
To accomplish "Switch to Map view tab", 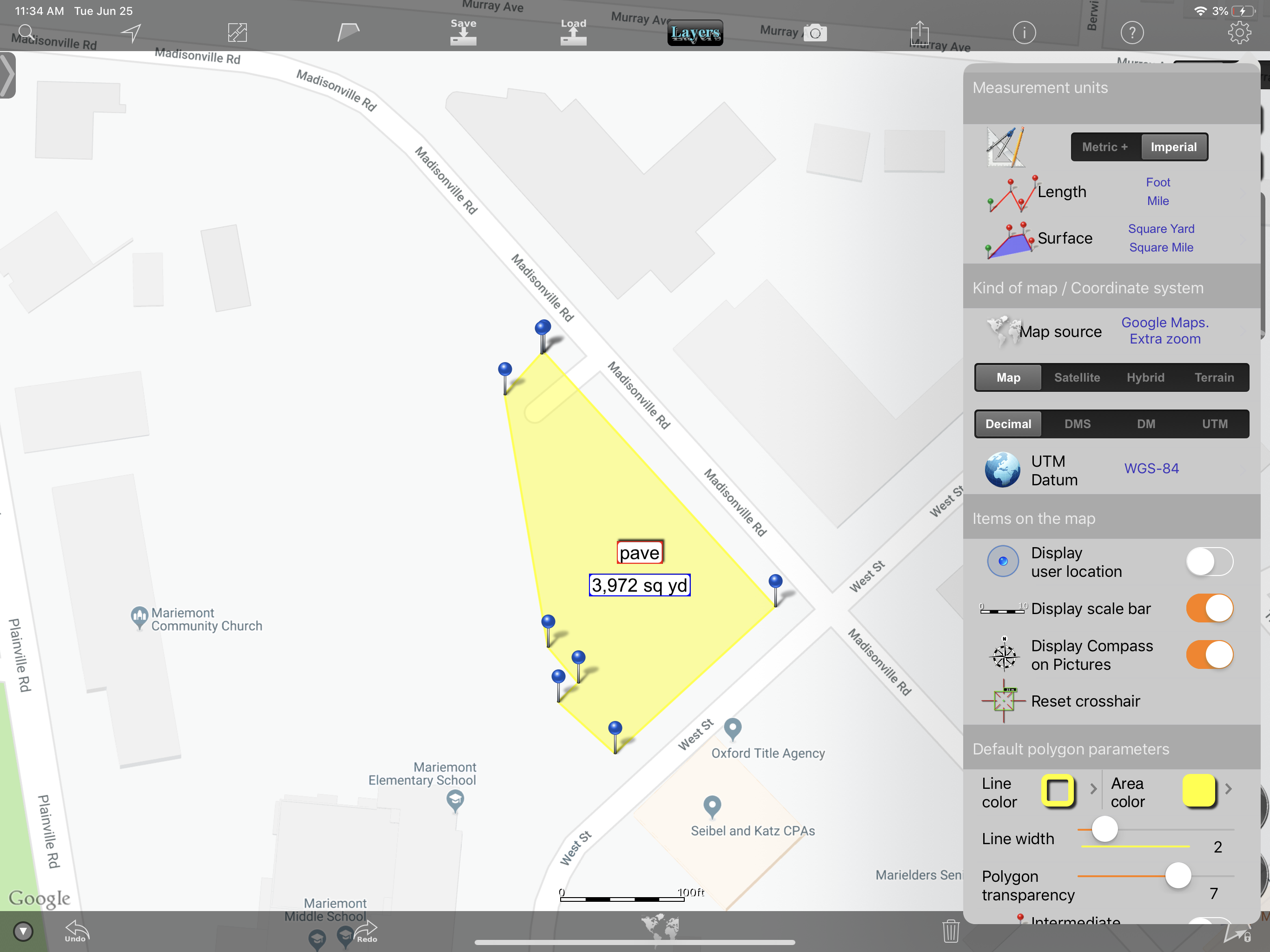I will [1008, 377].
